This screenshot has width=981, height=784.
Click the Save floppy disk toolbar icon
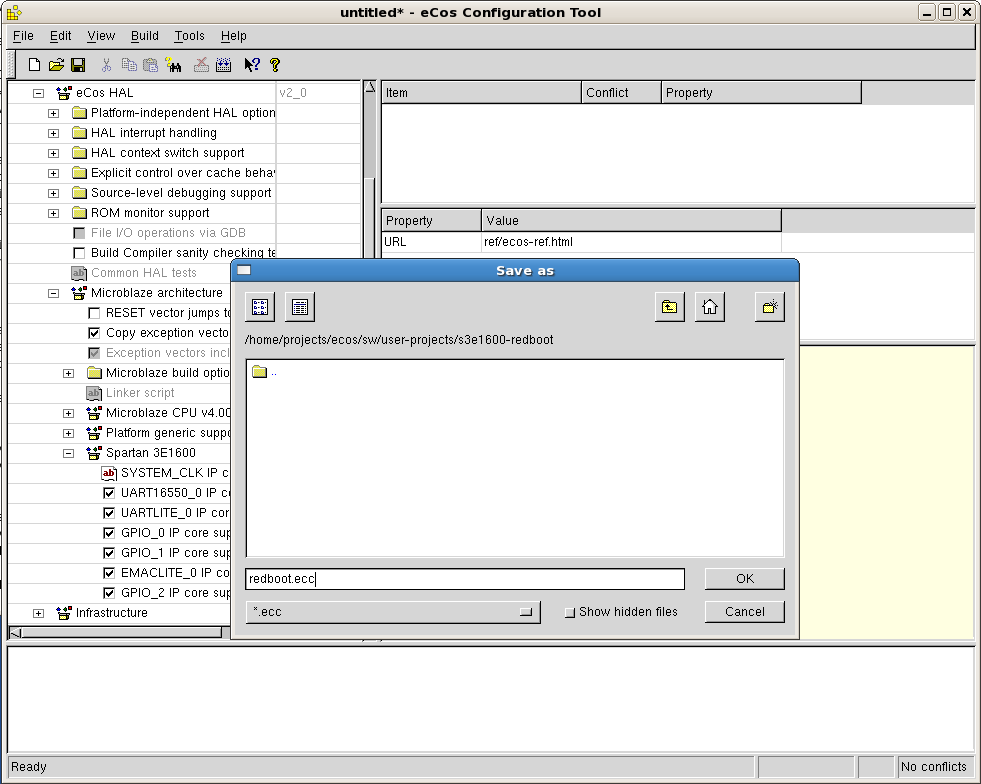[77, 65]
